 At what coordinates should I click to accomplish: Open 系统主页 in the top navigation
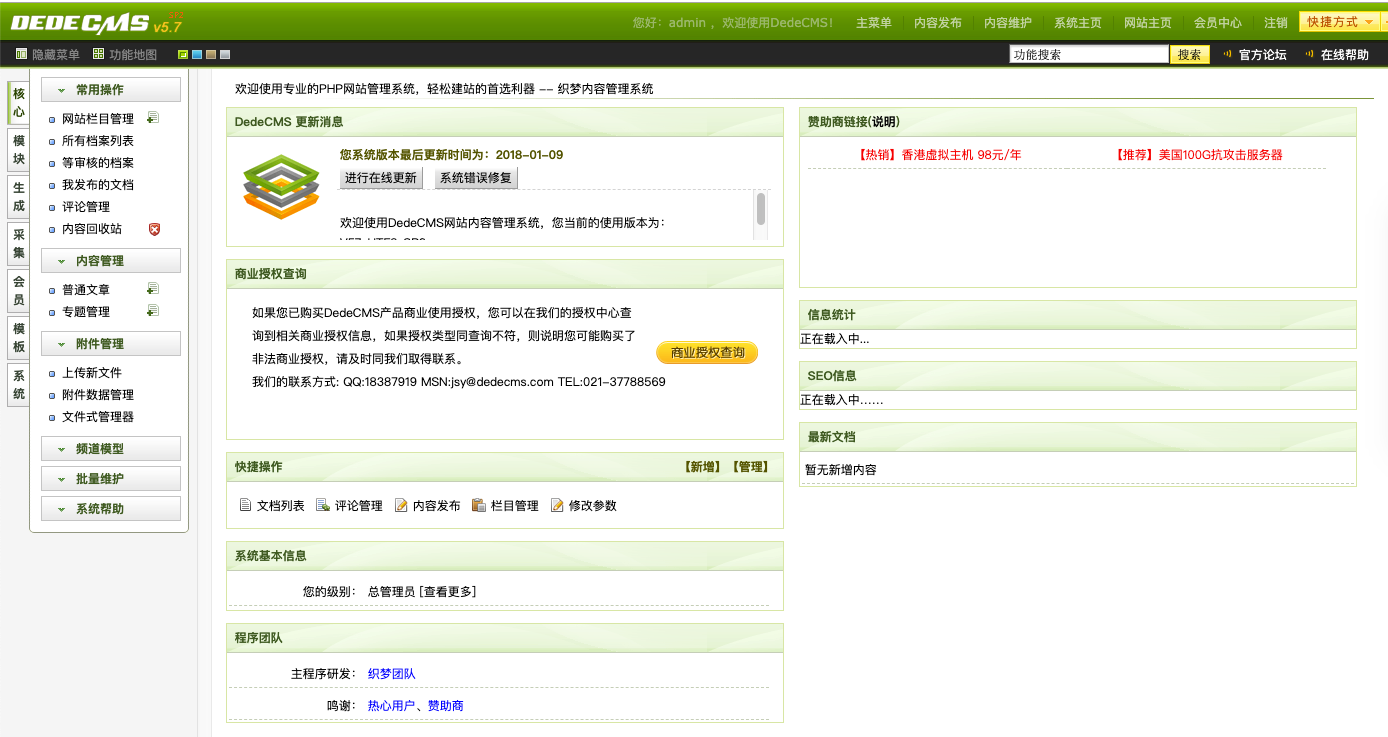click(1078, 23)
